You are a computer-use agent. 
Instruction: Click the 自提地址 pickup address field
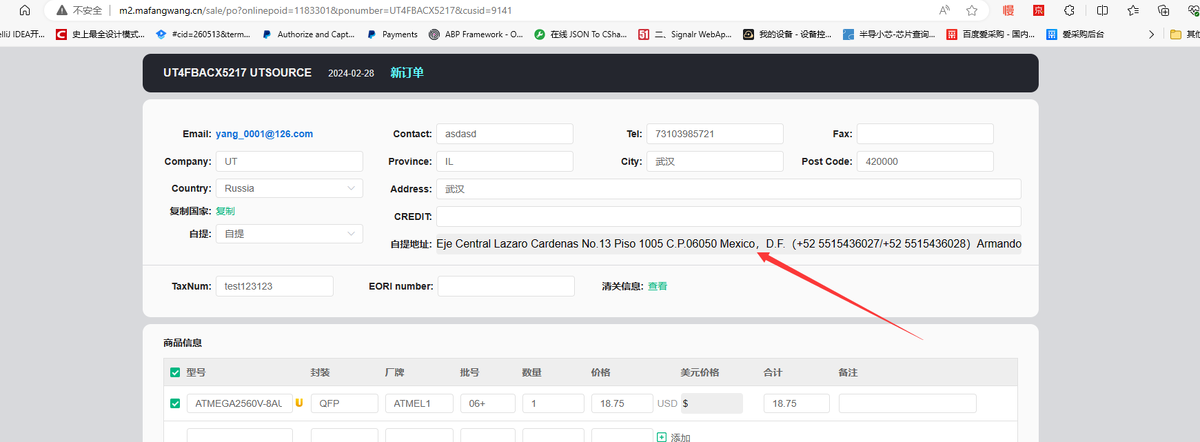click(728, 243)
